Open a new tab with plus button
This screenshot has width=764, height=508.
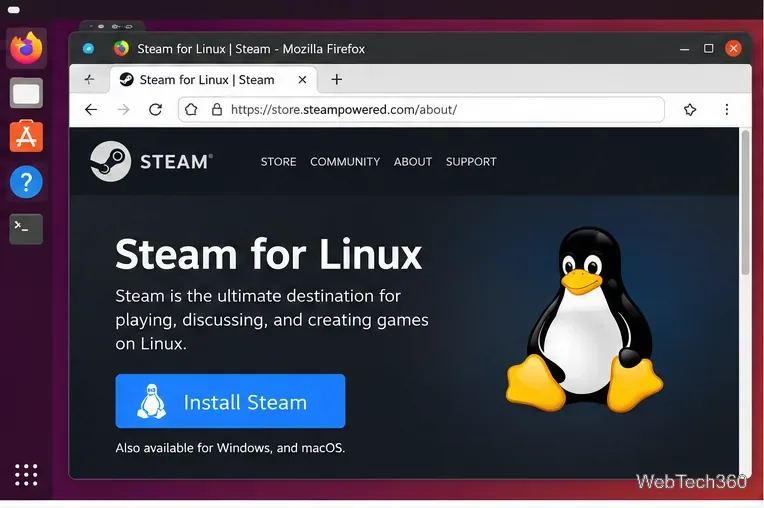pyautogui.click(x=337, y=79)
